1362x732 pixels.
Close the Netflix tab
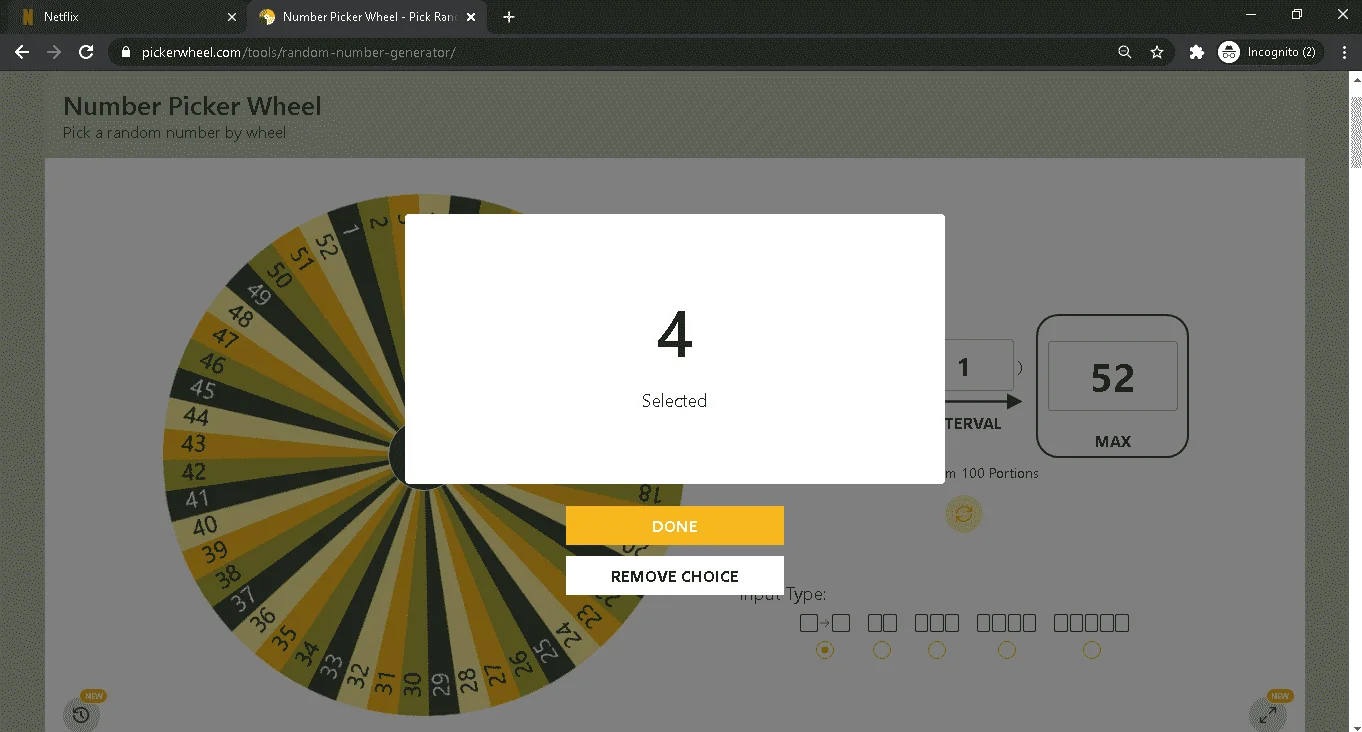click(231, 17)
